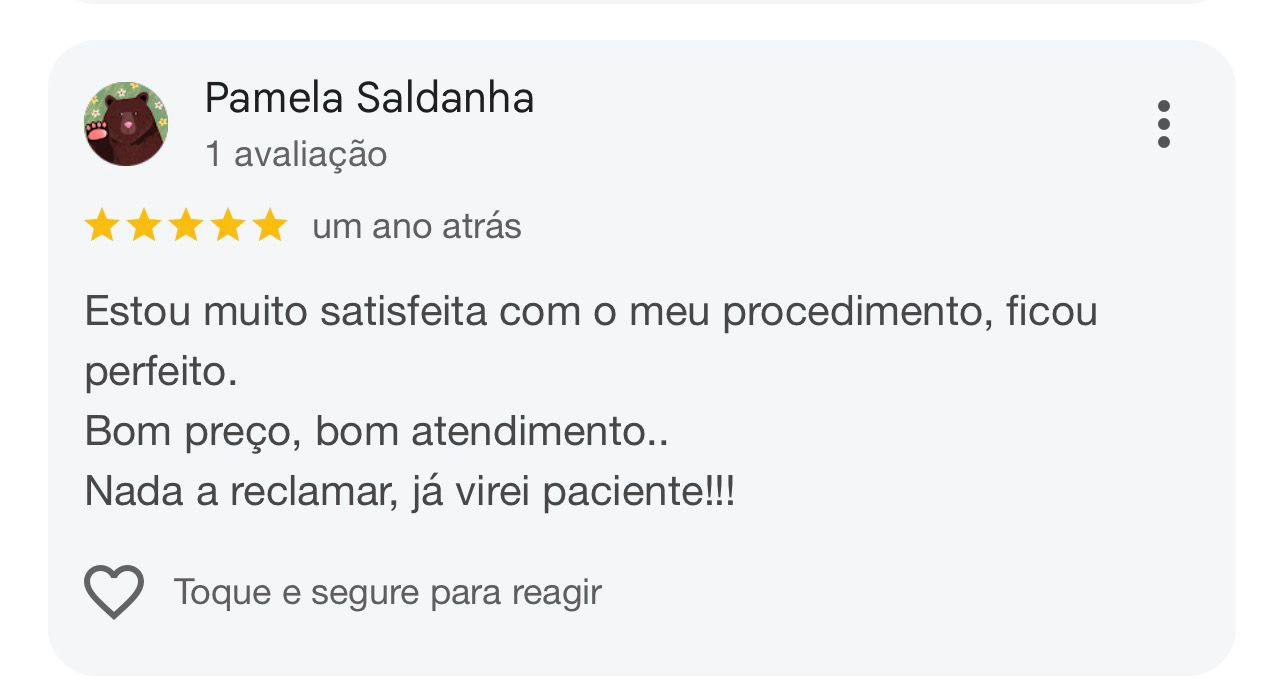1284x697 pixels.
Task: Tap the "Toque e segure para reagir" label
Action: tap(388, 592)
